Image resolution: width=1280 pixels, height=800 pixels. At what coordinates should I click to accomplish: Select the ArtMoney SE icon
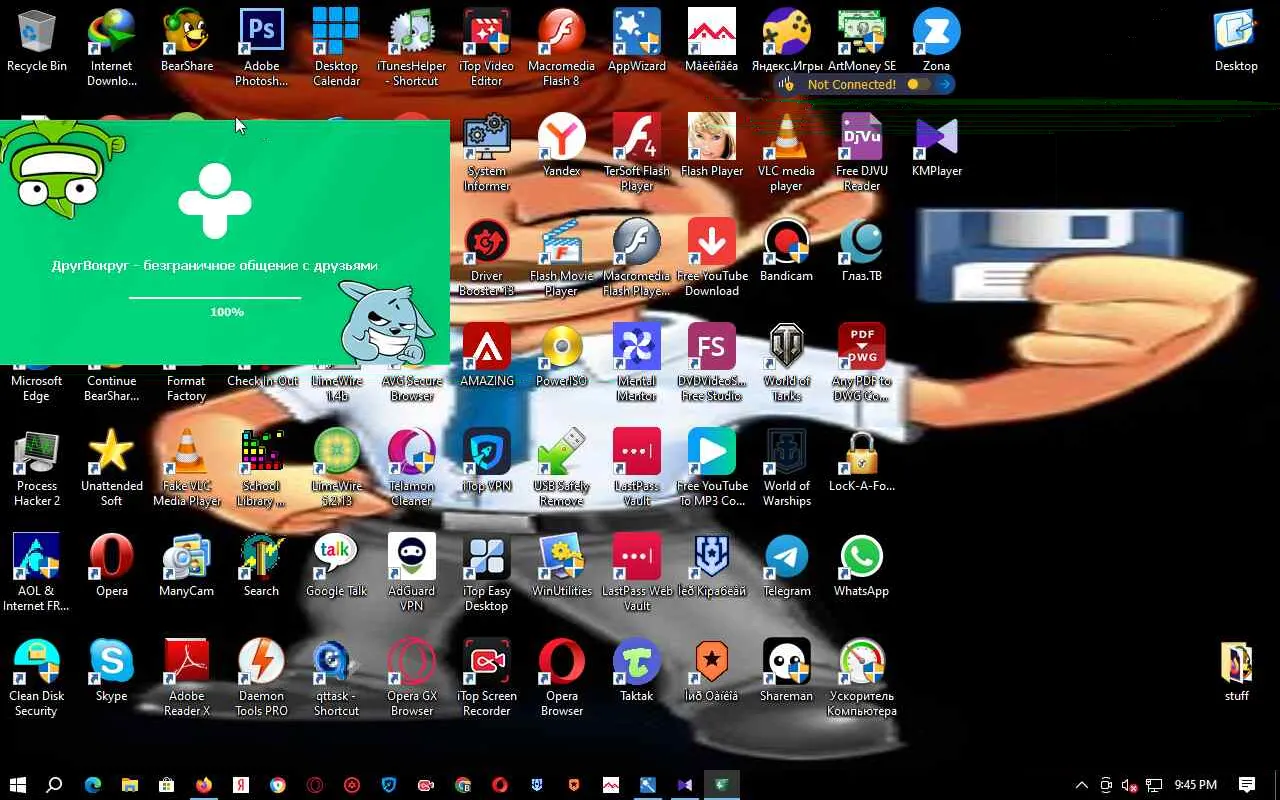point(862,42)
